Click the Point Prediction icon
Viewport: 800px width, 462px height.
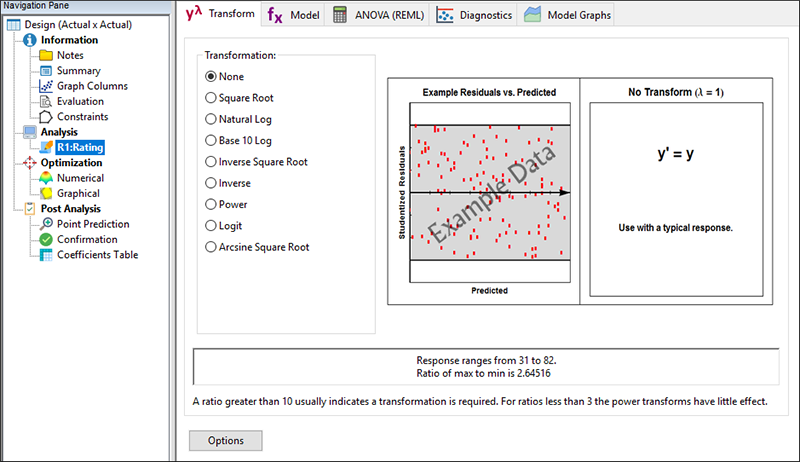46,224
